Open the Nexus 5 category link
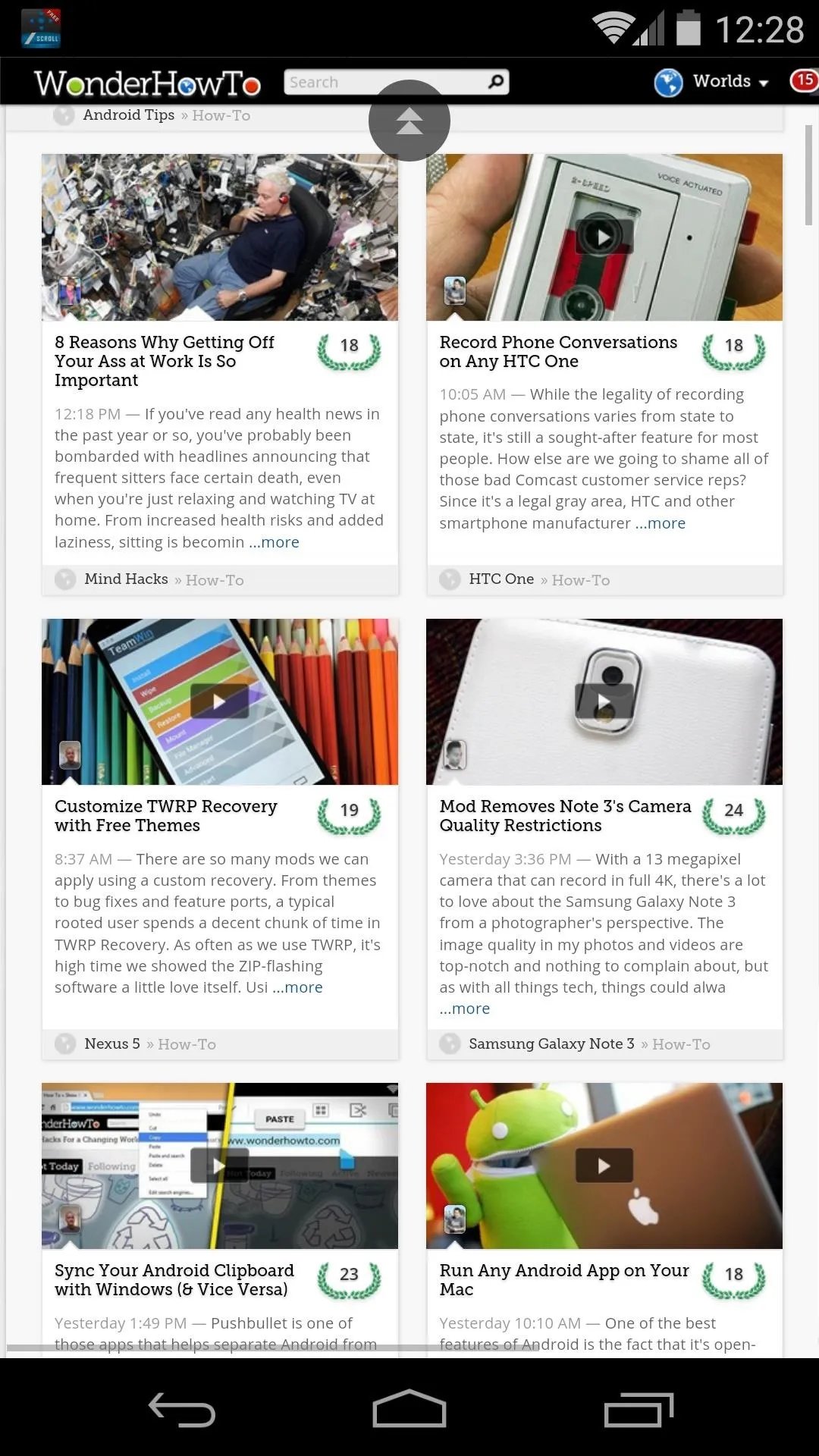The image size is (819, 1456). (112, 1044)
